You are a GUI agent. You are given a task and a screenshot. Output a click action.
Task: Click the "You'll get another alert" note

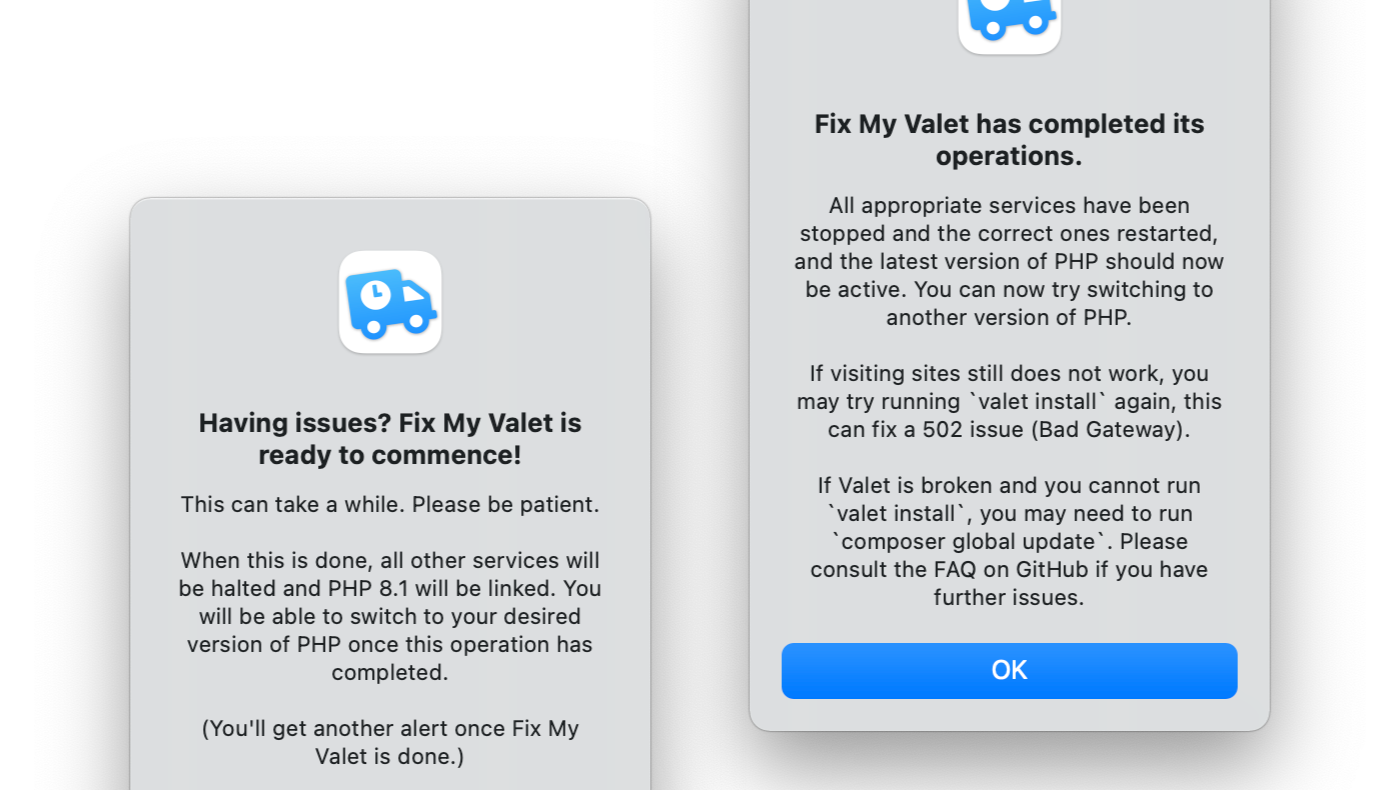coord(390,742)
